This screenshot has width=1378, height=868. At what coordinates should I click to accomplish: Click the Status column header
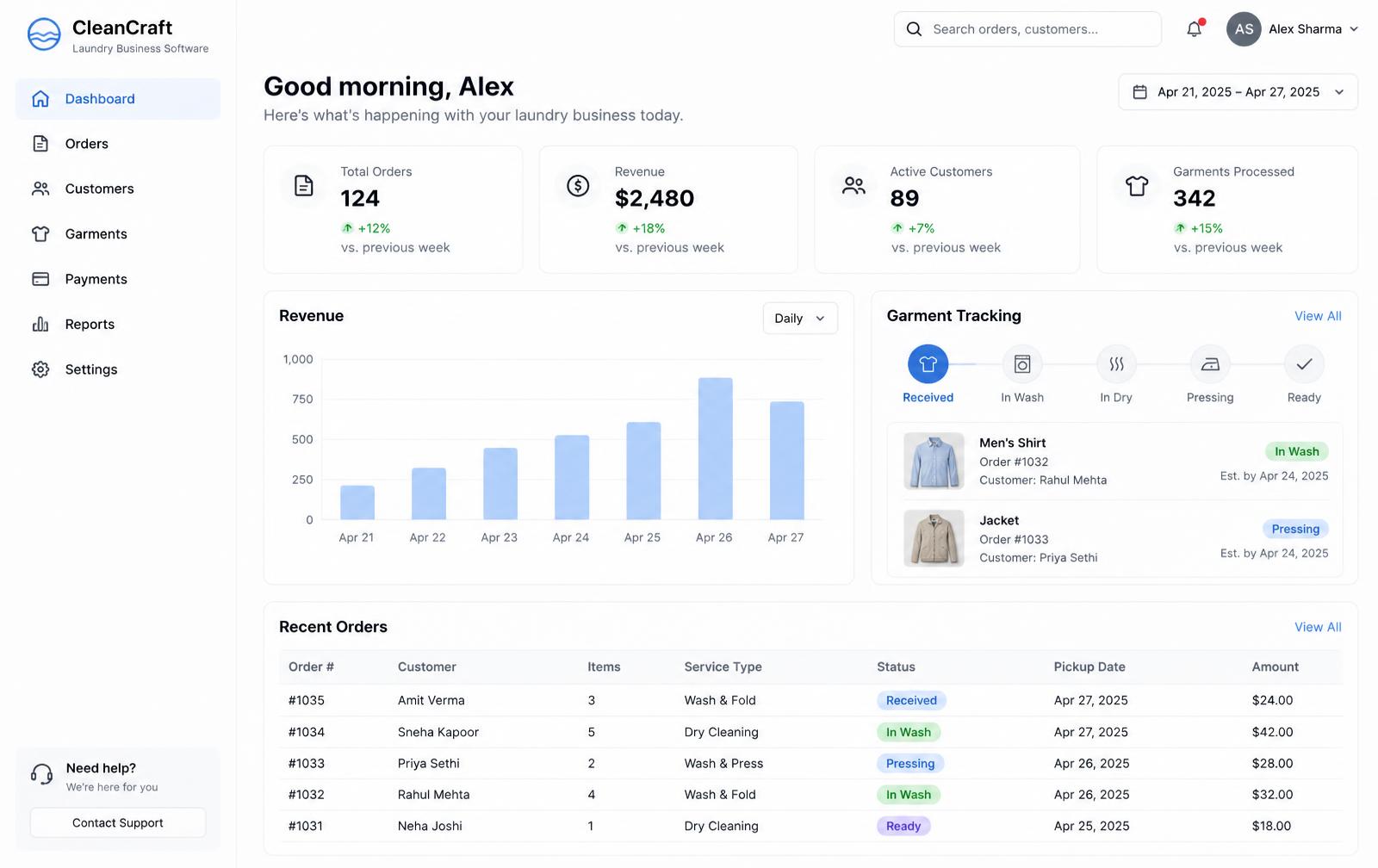click(896, 667)
